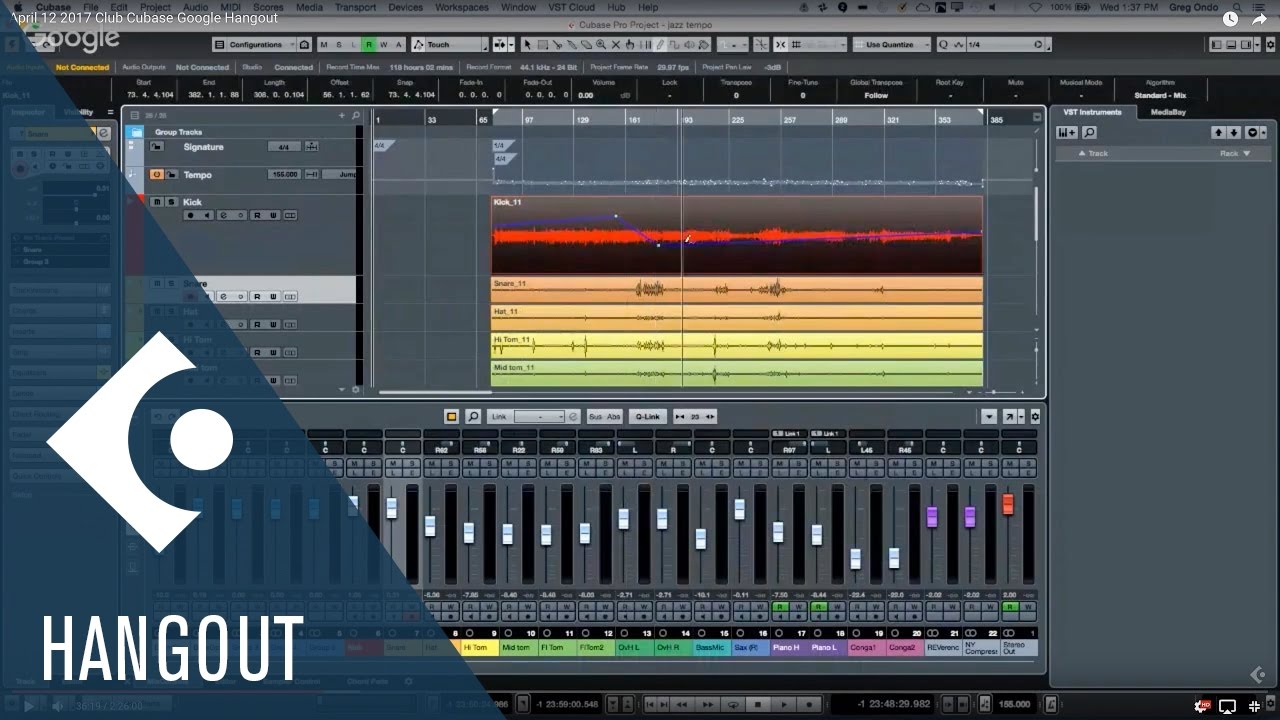The image size is (1280, 720).
Task: Enable record on the Kick track
Action: [x=188, y=214]
